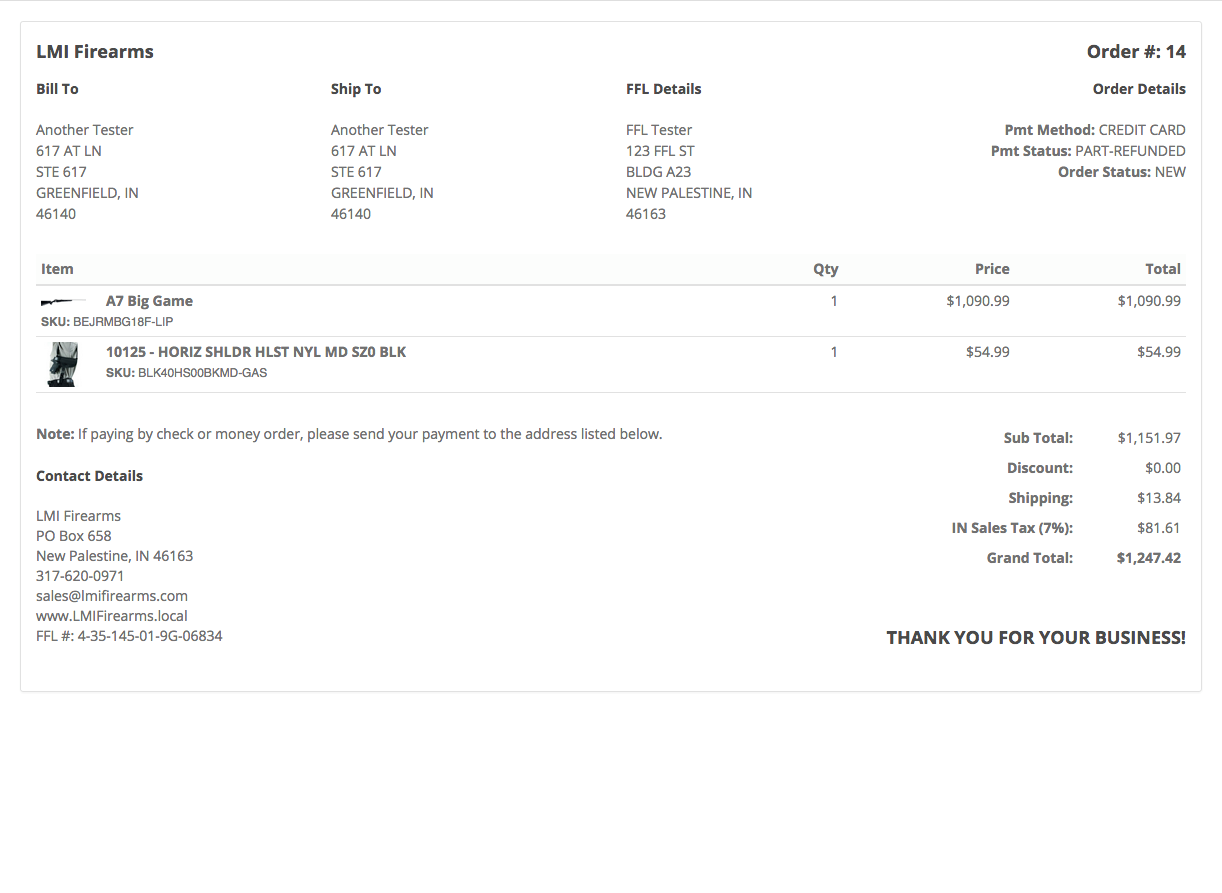Image resolution: width=1222 pixels, height=893 pixels.
Task: Click the sub total amount $1,151.97
Action: (x=1149, y=438)
